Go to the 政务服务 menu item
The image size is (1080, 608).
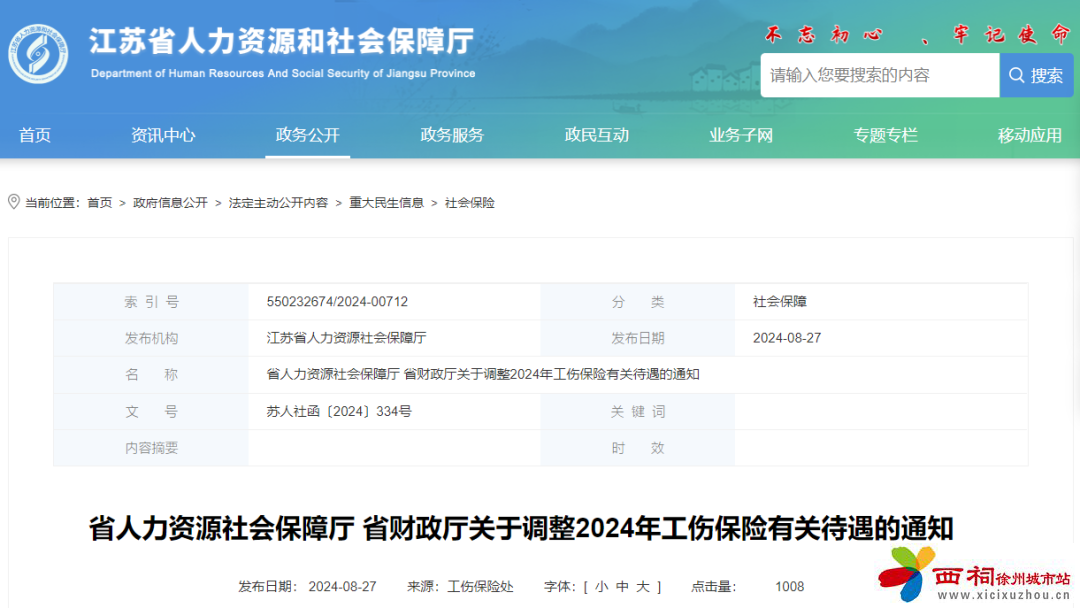point(452,135)
